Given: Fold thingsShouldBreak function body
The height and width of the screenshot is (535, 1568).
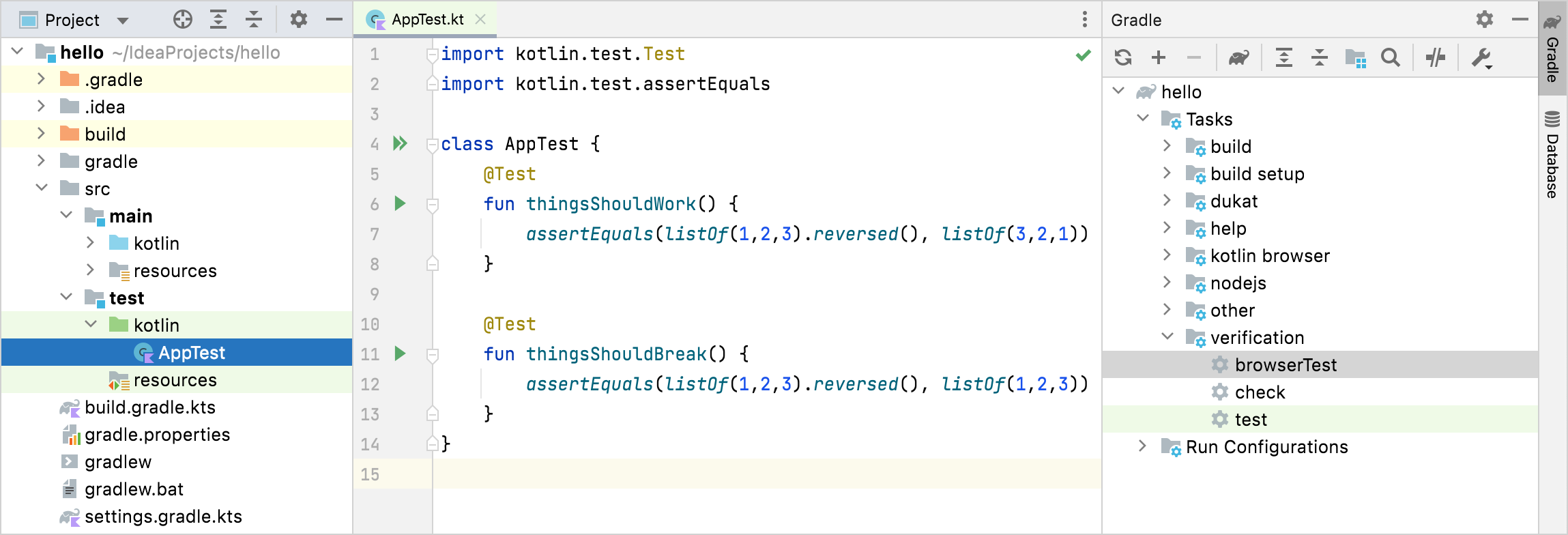Looking at the screenshot, I should (432, 354).
